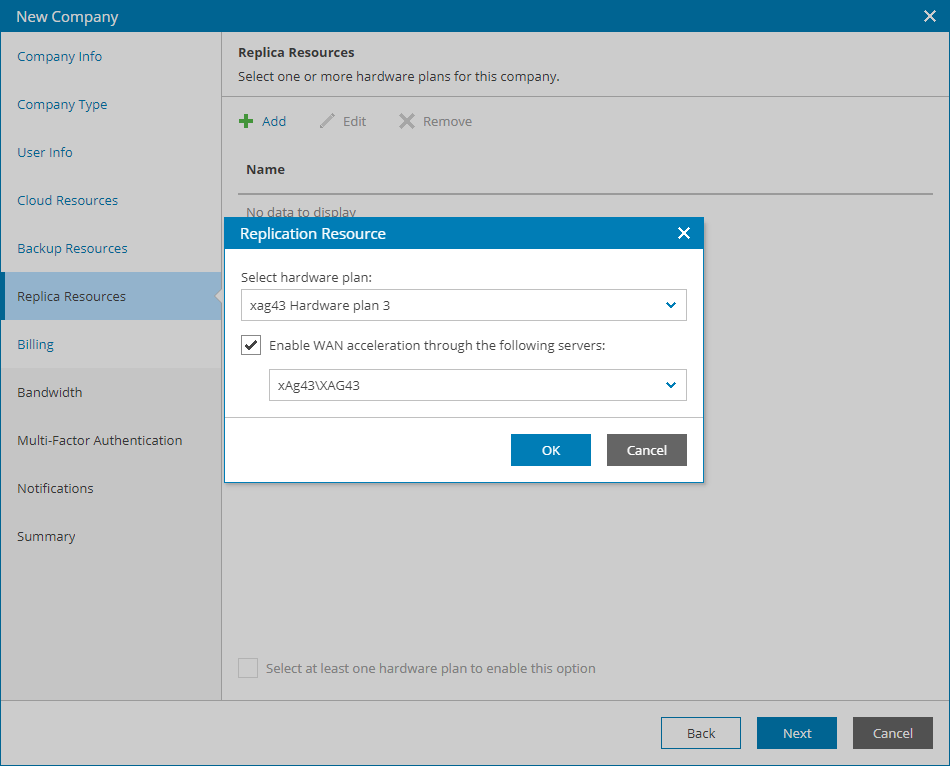
Task: Click the pencil Edit icon
Action: (x=327, y=121)
